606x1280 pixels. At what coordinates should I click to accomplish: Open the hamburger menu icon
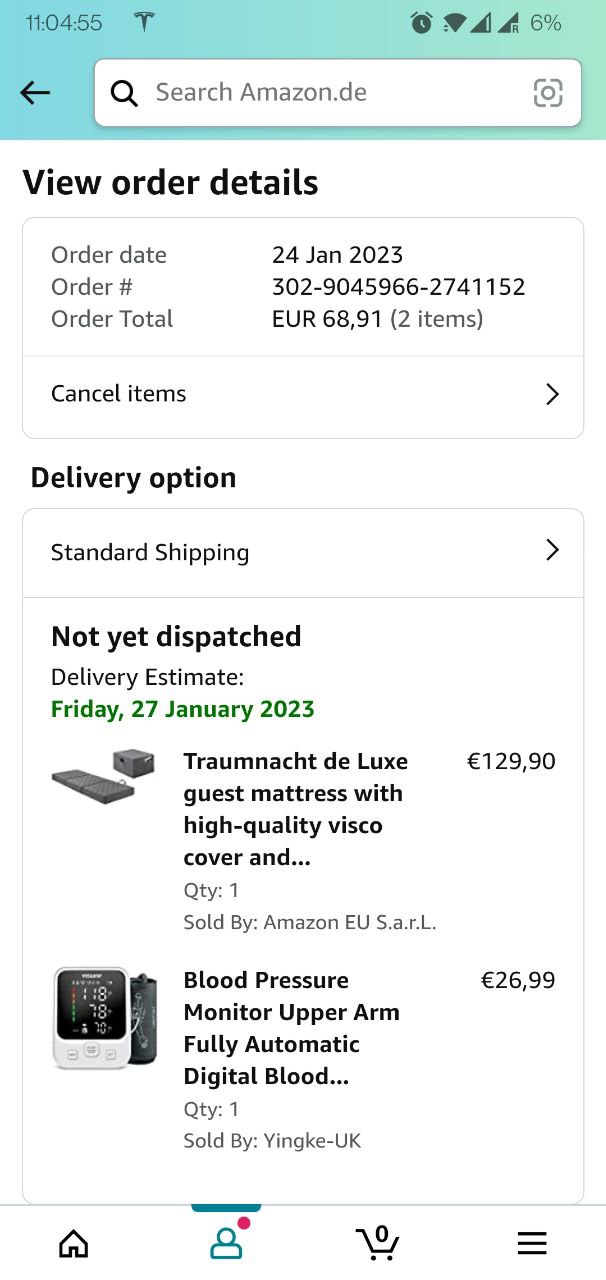pyautogui.click(x=532, y=1243)
